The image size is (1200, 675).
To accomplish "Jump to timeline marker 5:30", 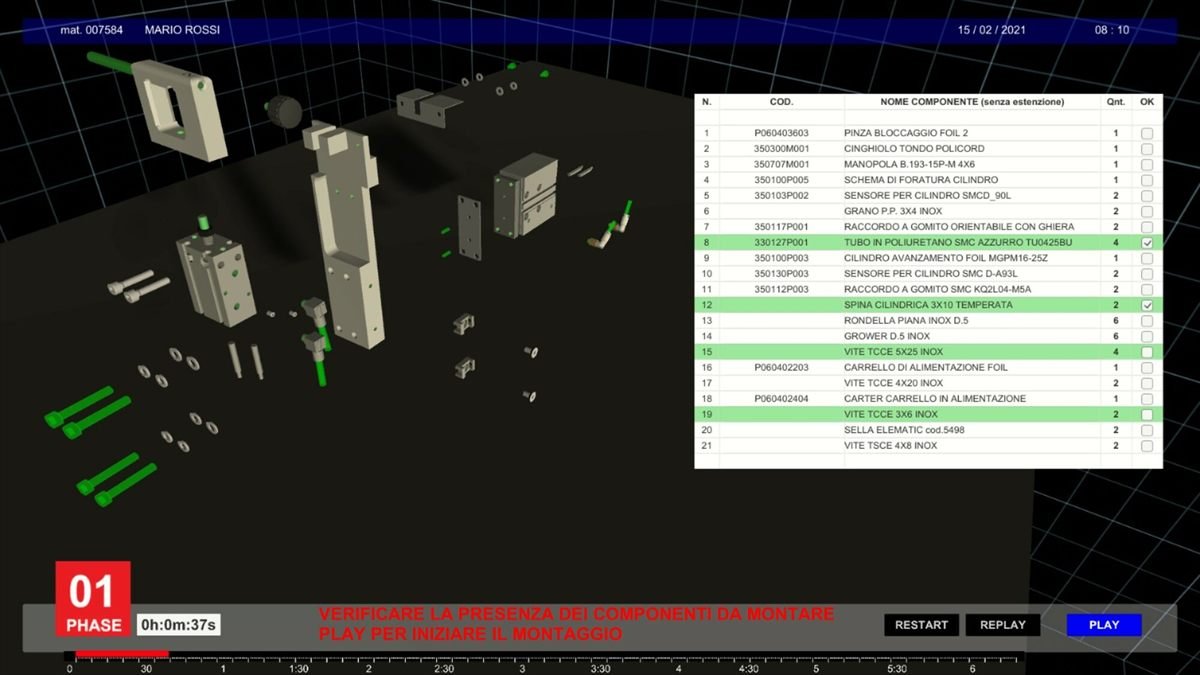I will [x=897, y=668].
